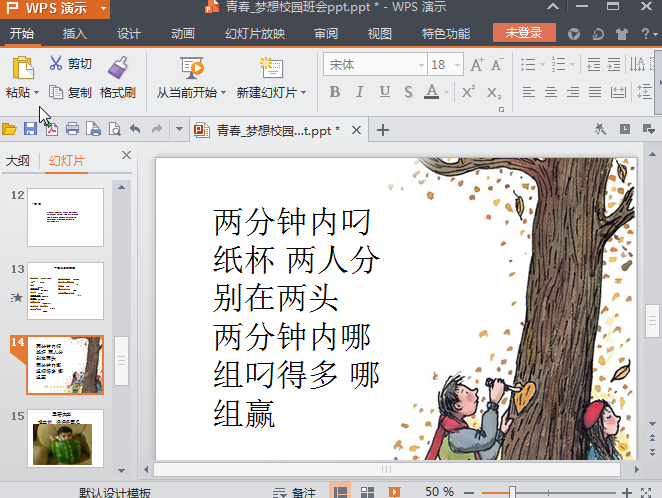Apply the font color A swatch
Screen dimensions: 662x498
point(431,92)
